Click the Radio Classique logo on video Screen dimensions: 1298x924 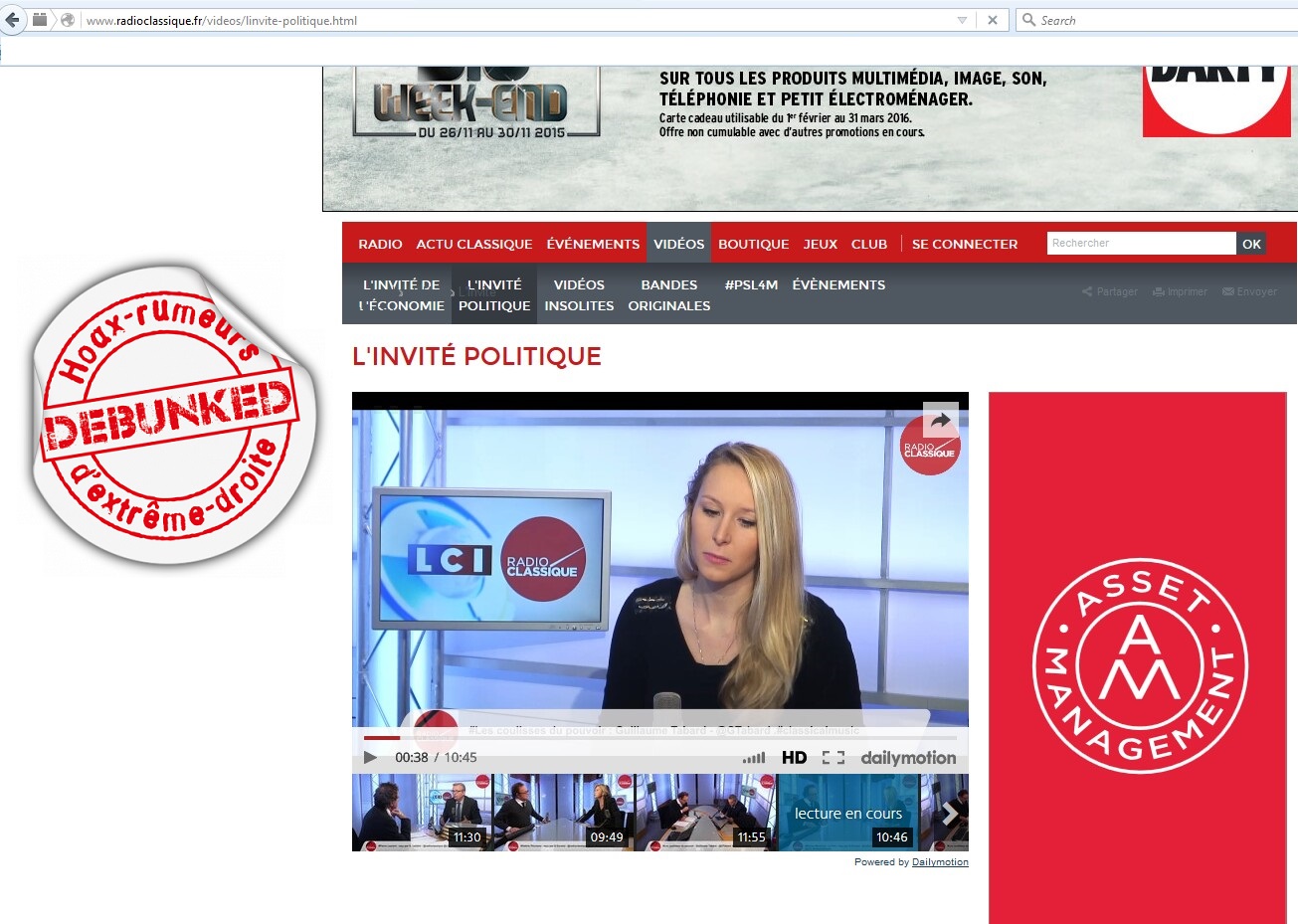coord(930,445)
